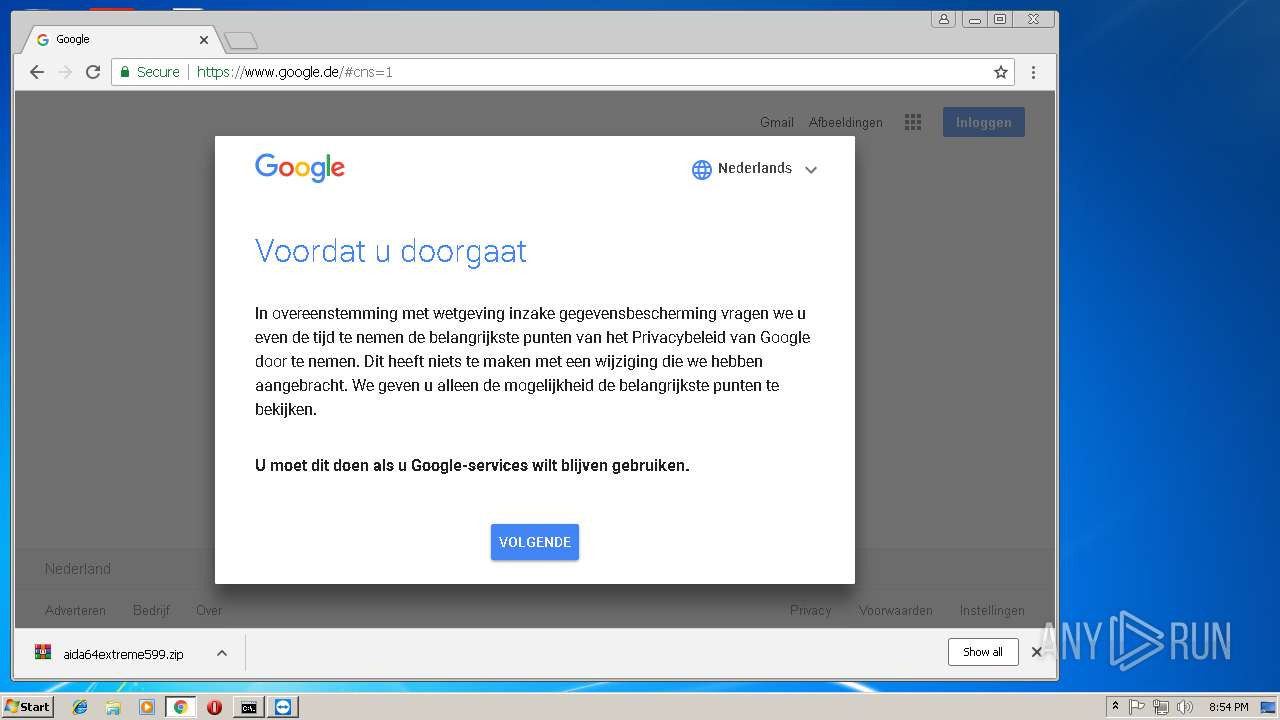Click the Bedrijf footer link
Screen dimensions: 1280x720
pos(151,610)
